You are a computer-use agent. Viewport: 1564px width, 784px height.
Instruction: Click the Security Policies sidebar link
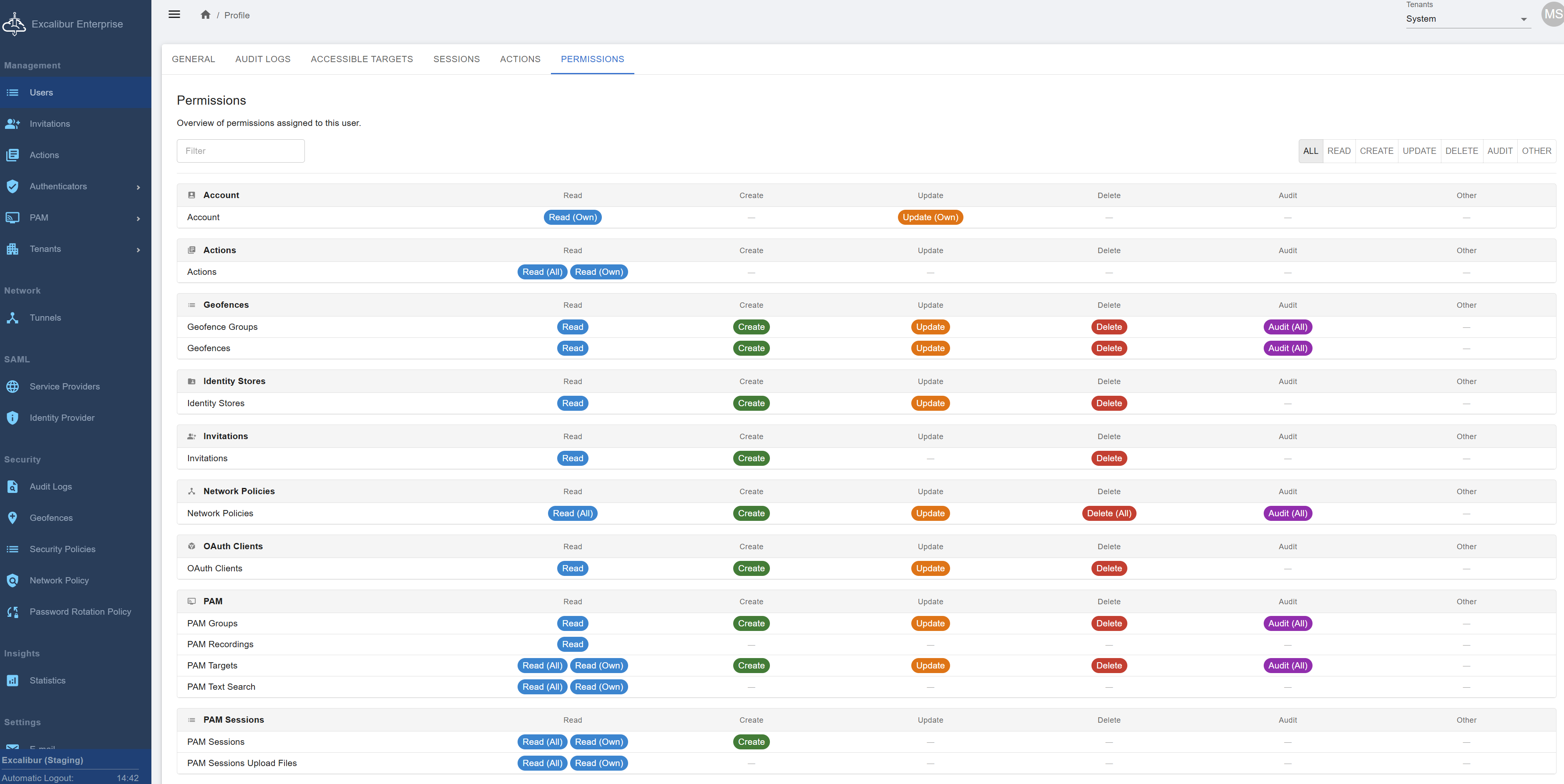pyautogui.click(x=63, y=549)
